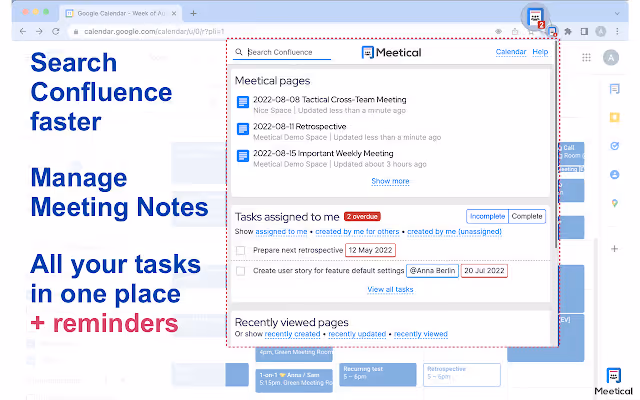Open Google Tasks in the side panel
The image size is (640, 400).
coord(614,146)
